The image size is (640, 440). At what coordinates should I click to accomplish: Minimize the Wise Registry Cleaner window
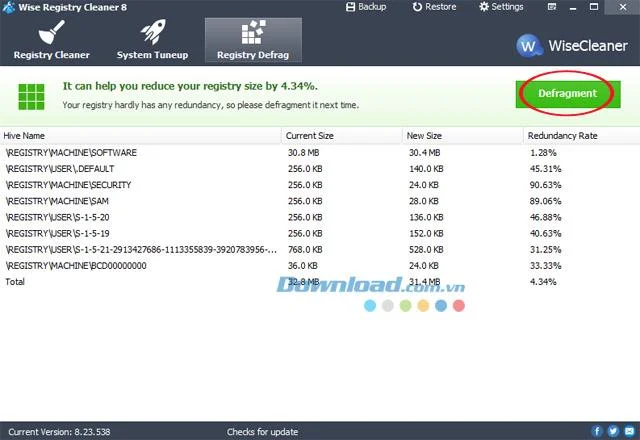click(573, 7)
